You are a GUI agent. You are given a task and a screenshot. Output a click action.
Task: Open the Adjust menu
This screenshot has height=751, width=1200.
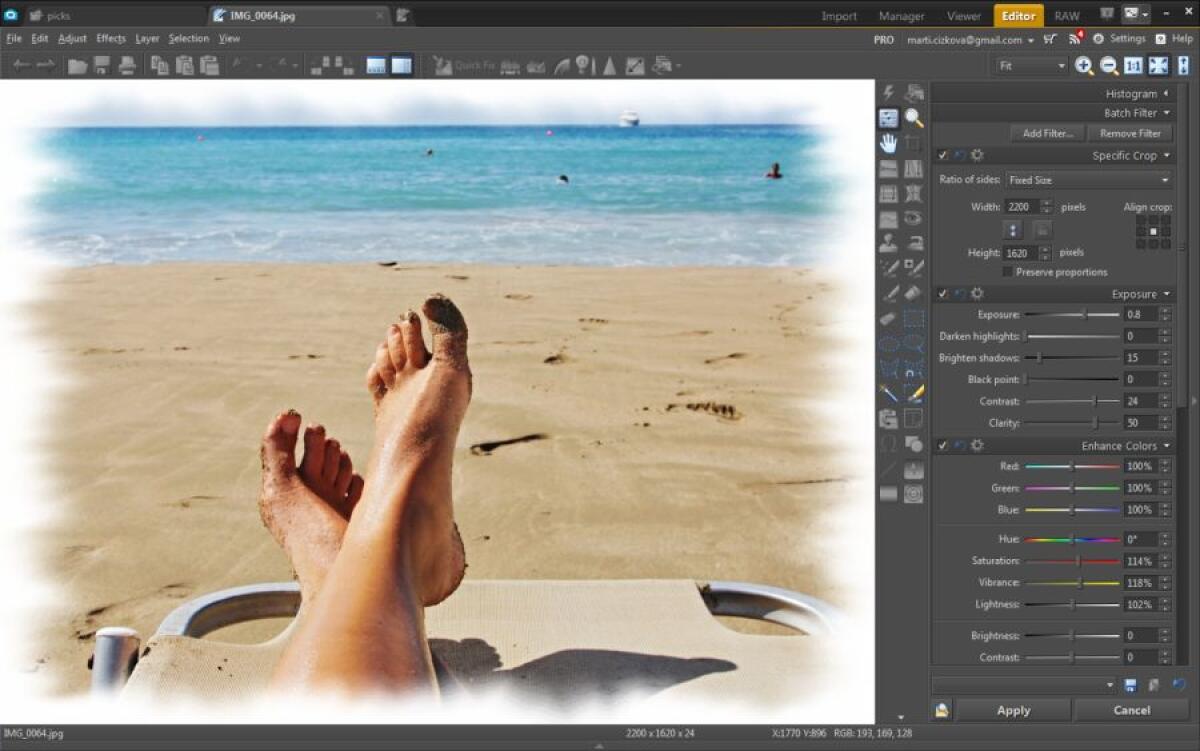[x=72, y=38]
